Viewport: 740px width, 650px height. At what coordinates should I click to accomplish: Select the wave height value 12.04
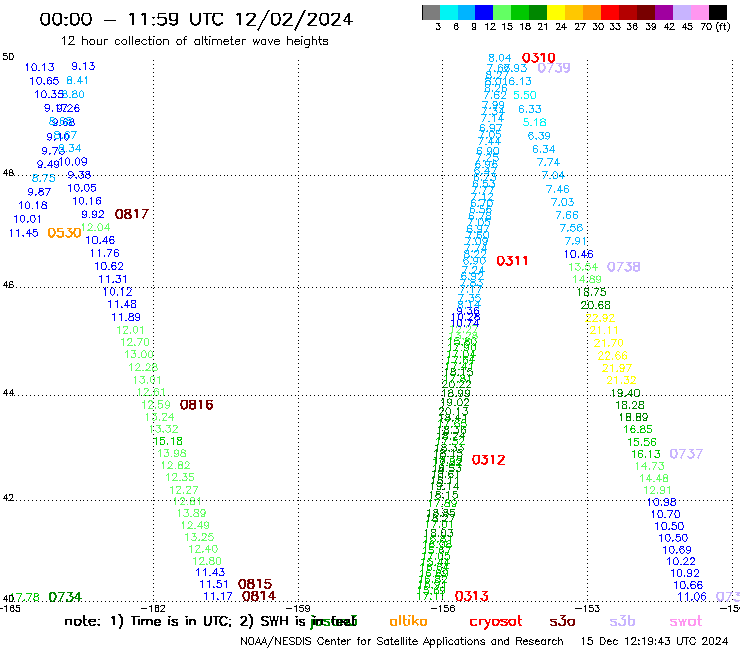point(96,228)
